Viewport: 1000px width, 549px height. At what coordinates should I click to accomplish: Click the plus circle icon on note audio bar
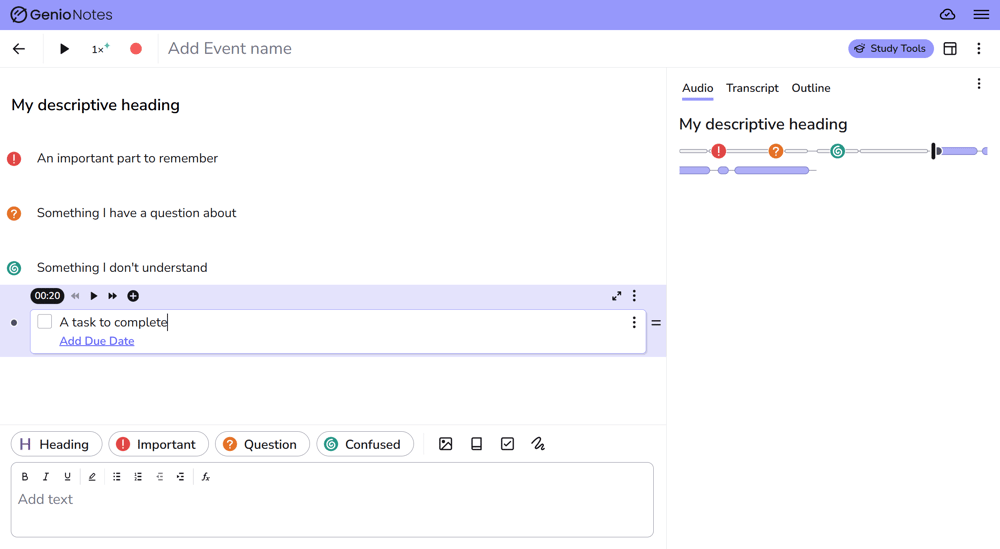(133, 296)
